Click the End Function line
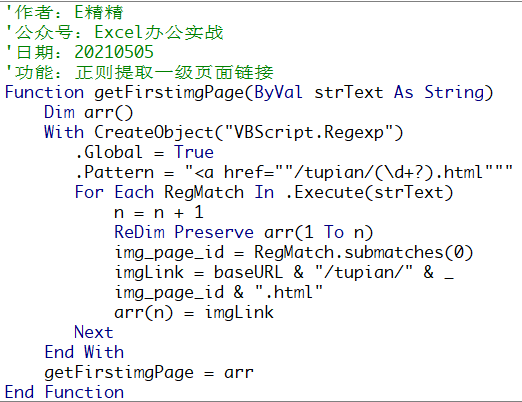This screenshot has width=522, height=402. [64, 392]
